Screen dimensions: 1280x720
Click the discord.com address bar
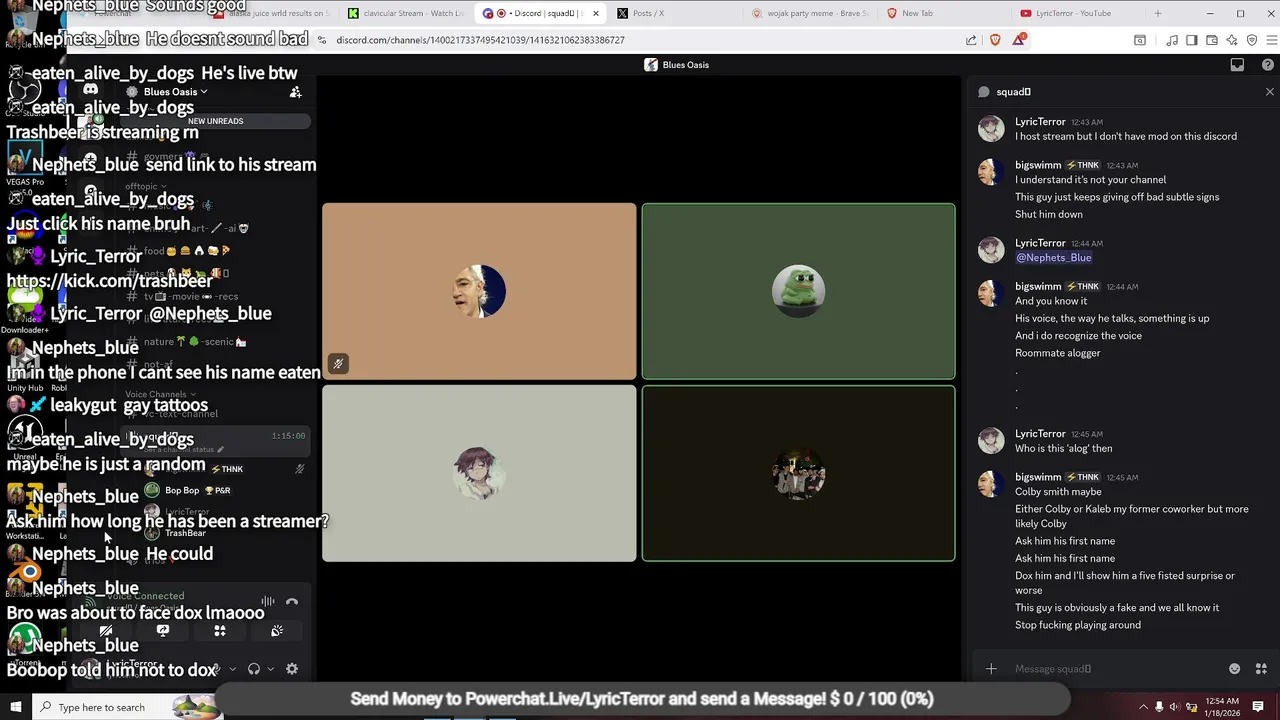(x=640, y=40)
